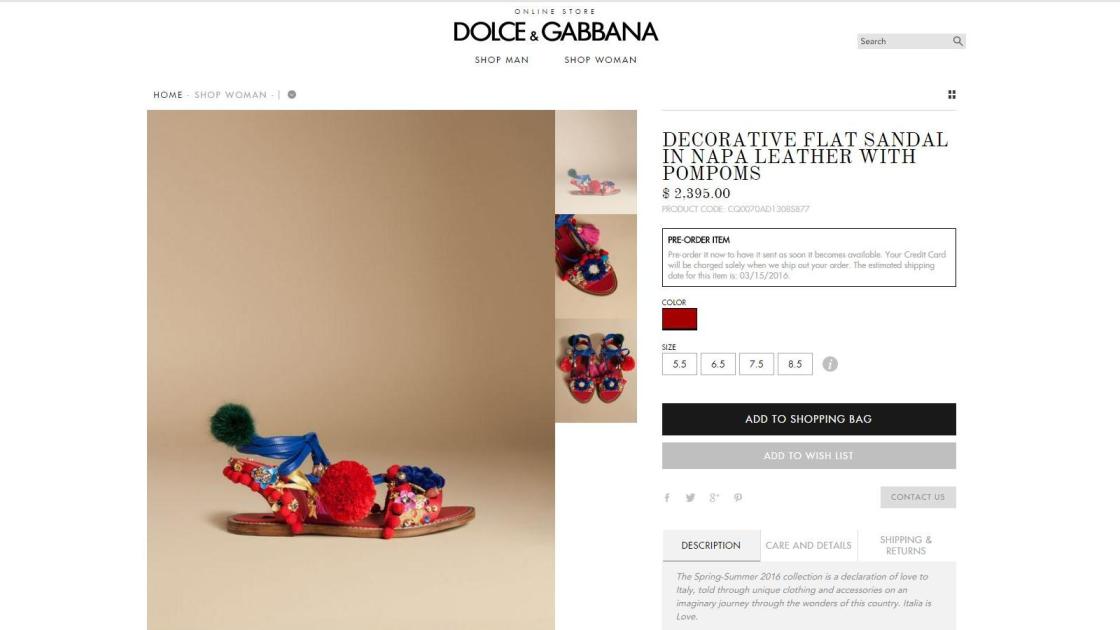
Task: Share product on Google Plus
Action: click(x=714, y=498)
